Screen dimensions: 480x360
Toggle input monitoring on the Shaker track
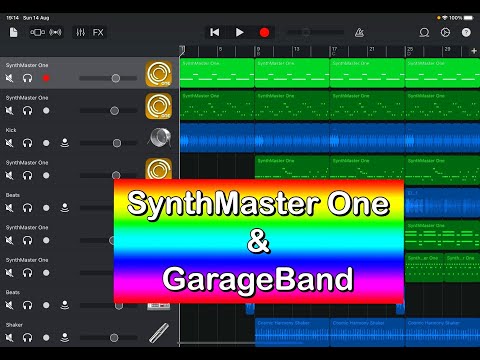pyautogui.click(x=65, y=338)
